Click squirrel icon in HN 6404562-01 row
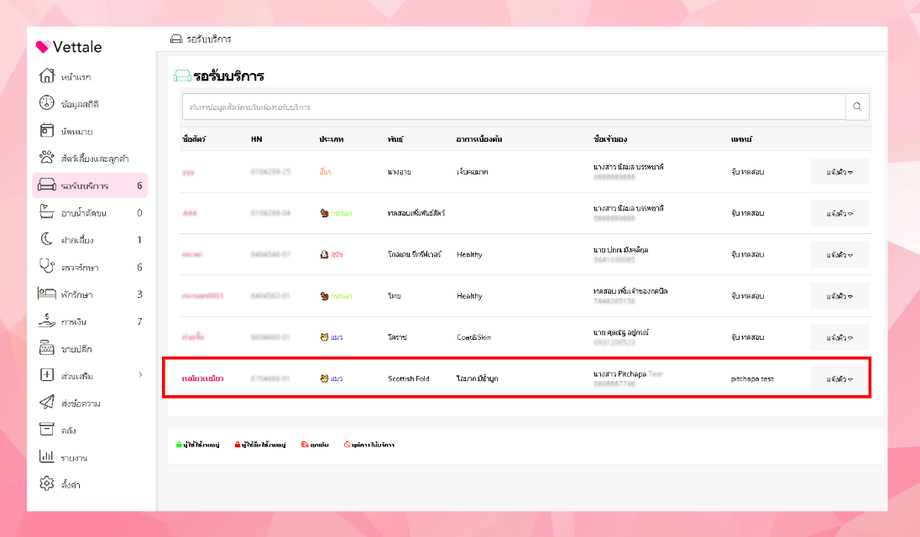The width and height of the screenshot is (920, 537). (324, 296)
